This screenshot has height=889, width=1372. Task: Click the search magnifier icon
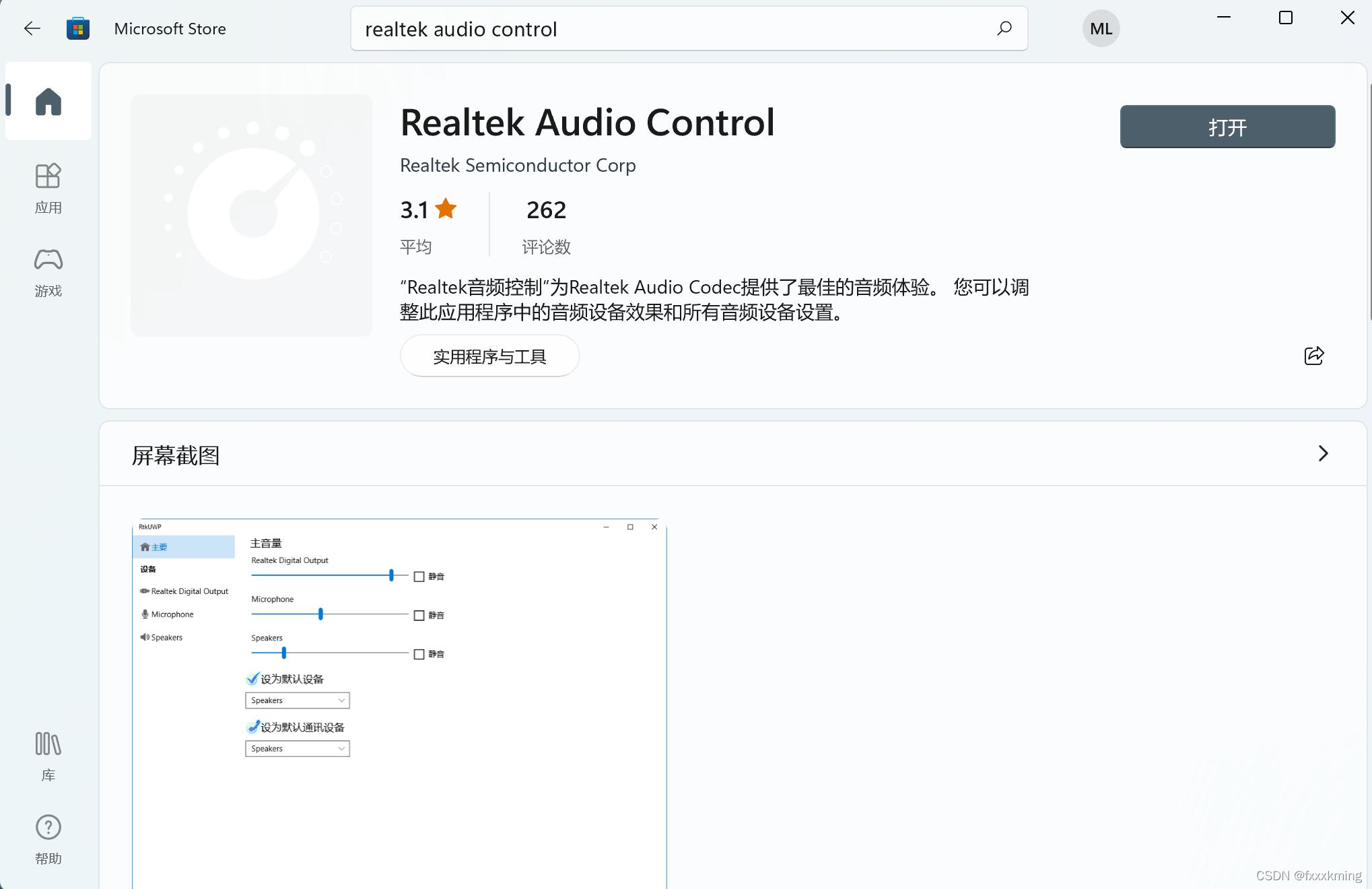click(x=1004, y=28)
